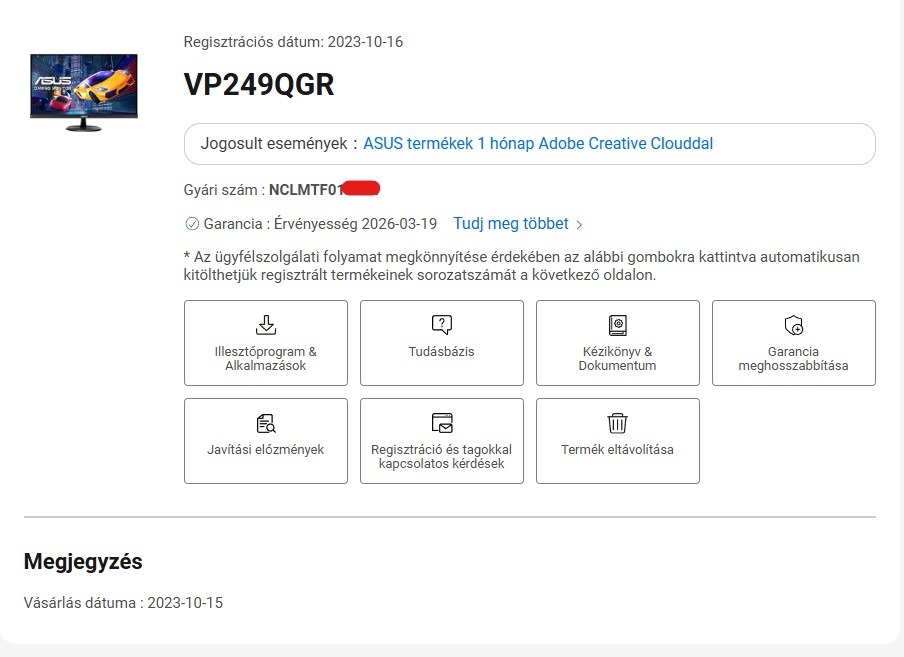Click the manual book icon above Kézikönyv
The image size is (904, 657).
click(617, 325)
